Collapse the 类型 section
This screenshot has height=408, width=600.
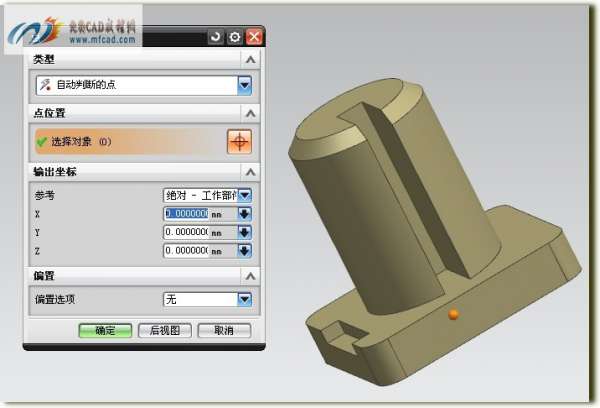coord(251,60)
